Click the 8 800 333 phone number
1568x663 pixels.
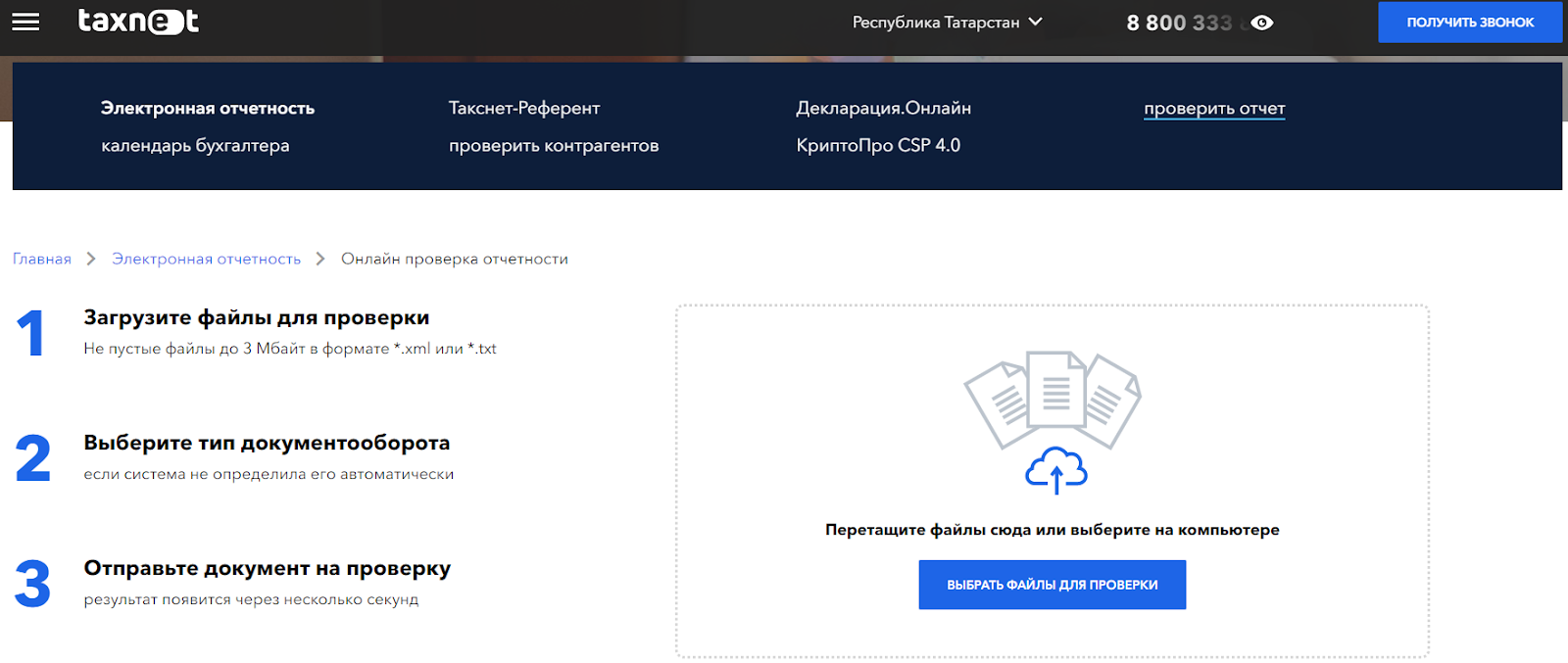(x=1180, y=23)
